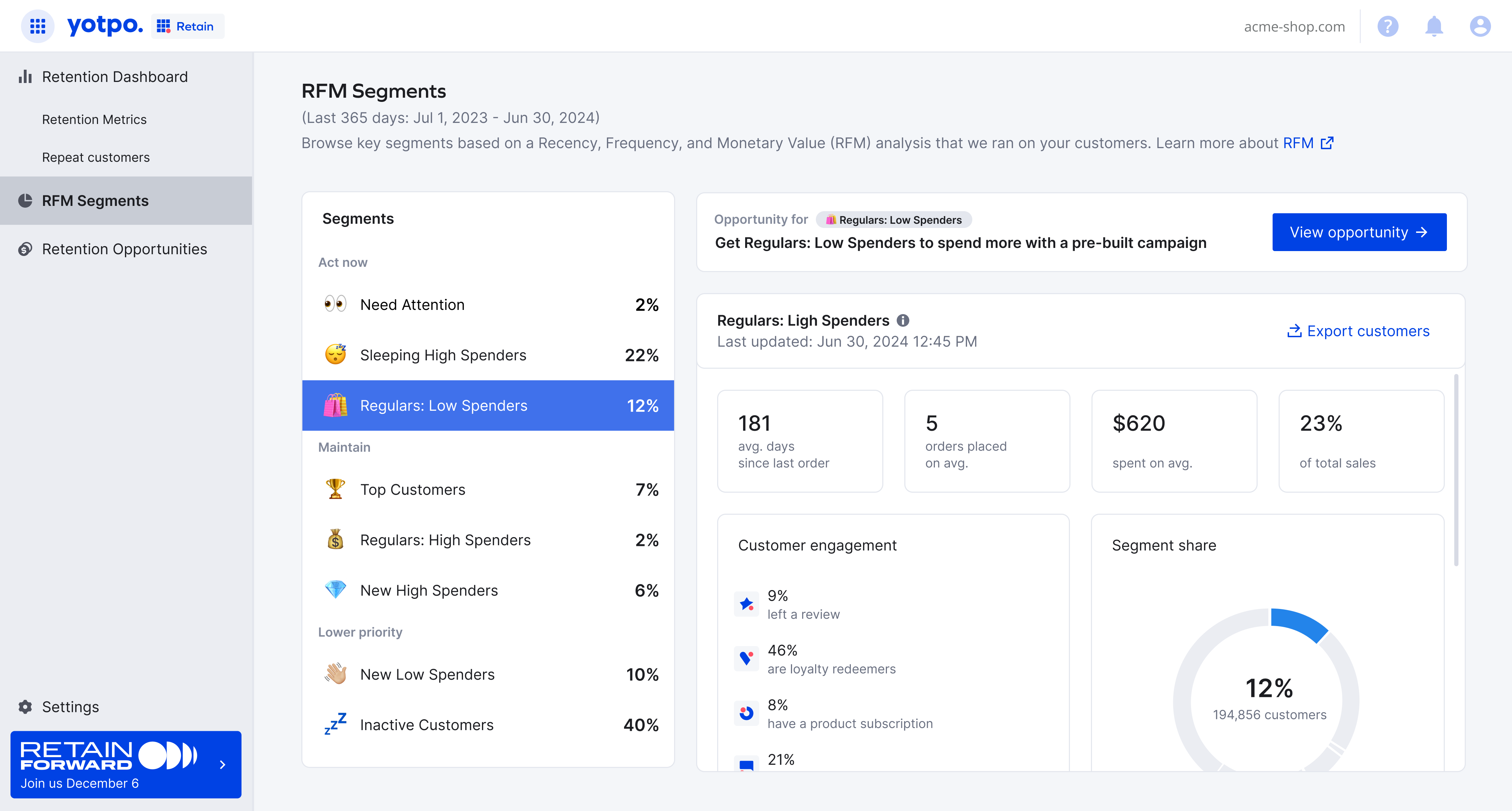Open the help question mark icon
This screenshot has height=811, width=1512.
pos(1387,26)
